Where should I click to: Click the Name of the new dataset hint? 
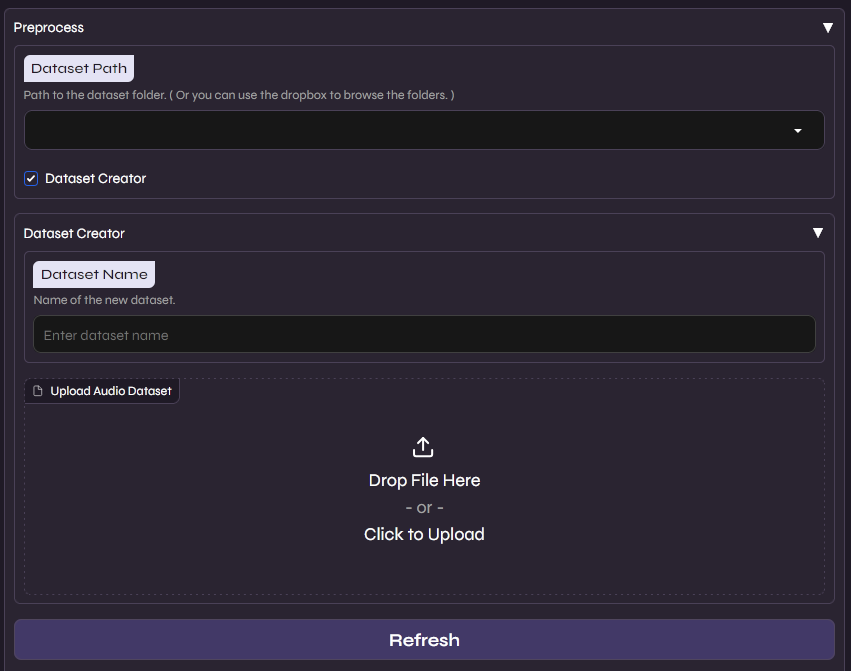coord(104,300)
